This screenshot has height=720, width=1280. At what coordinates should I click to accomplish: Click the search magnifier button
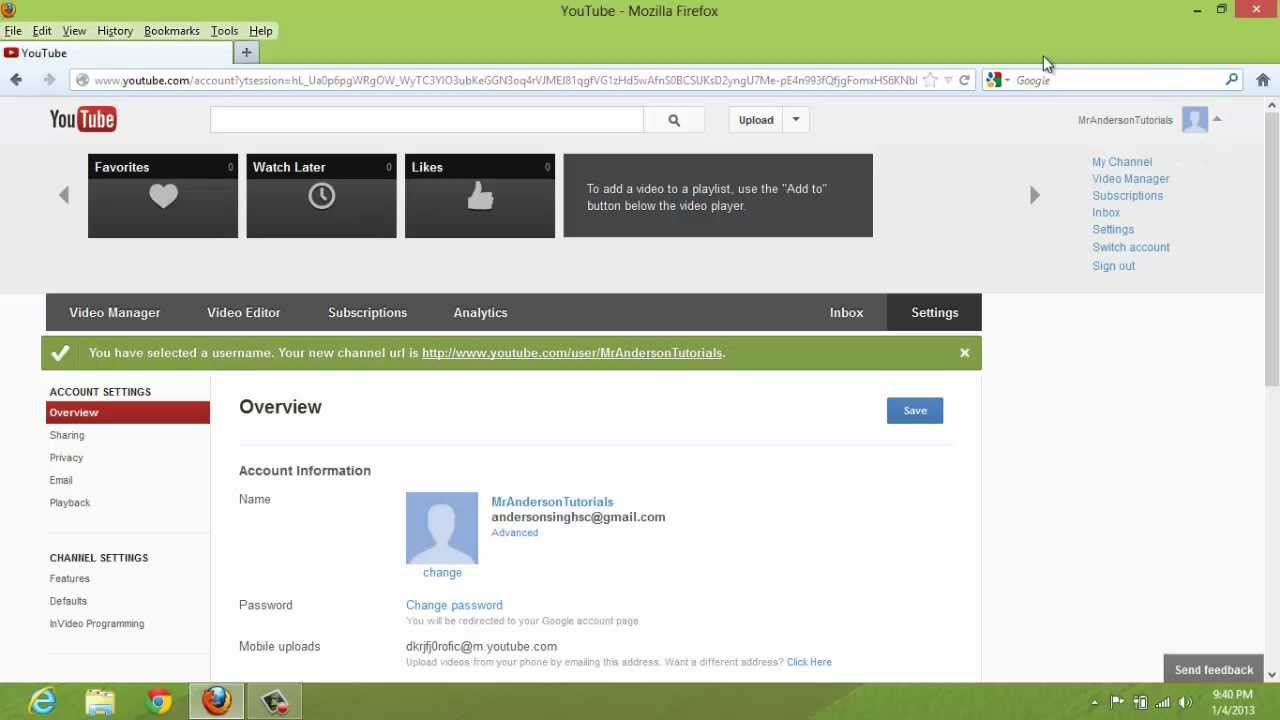(674, 120)
